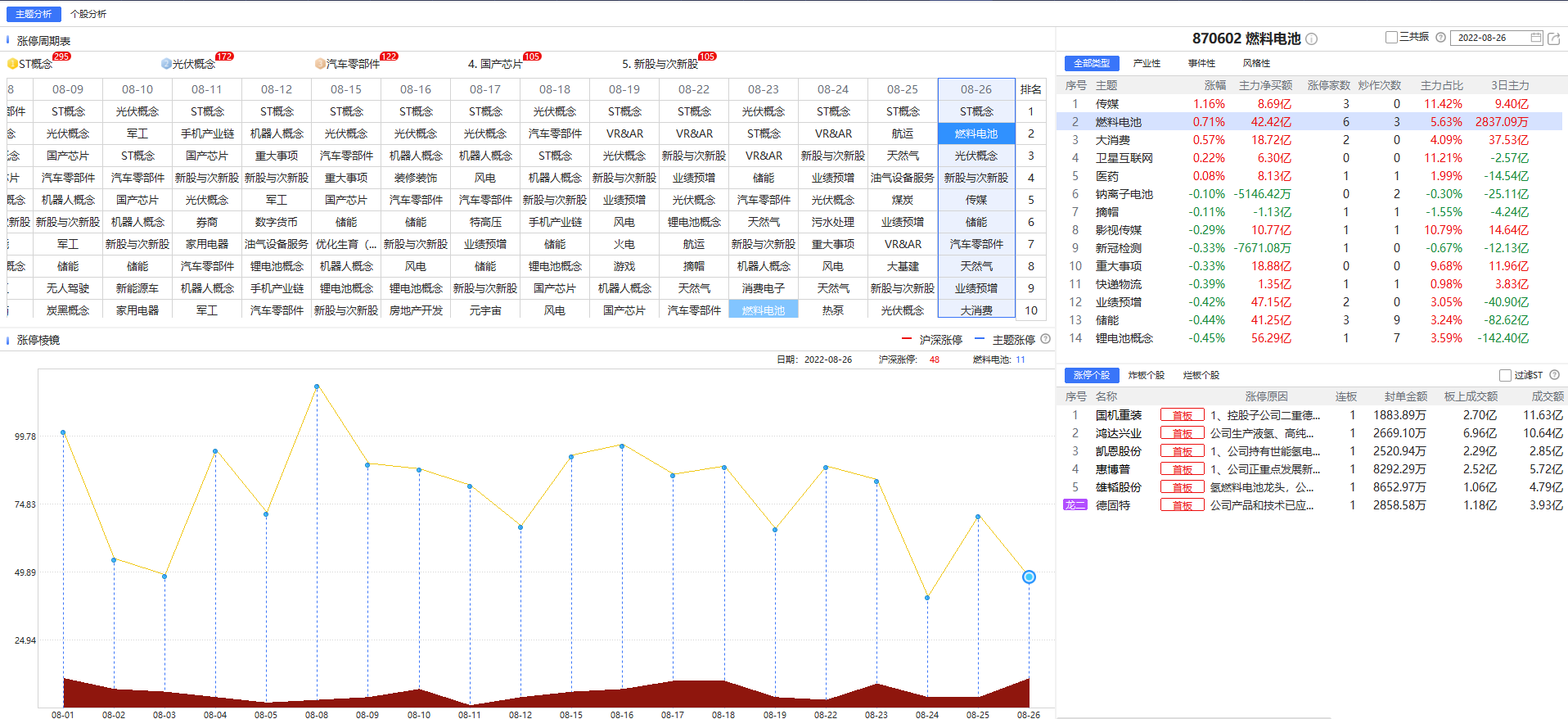Click the help icon beside 主题涨停 legend
The height and width of the screenshot is (719, 1568).
tap(1045, 339)
